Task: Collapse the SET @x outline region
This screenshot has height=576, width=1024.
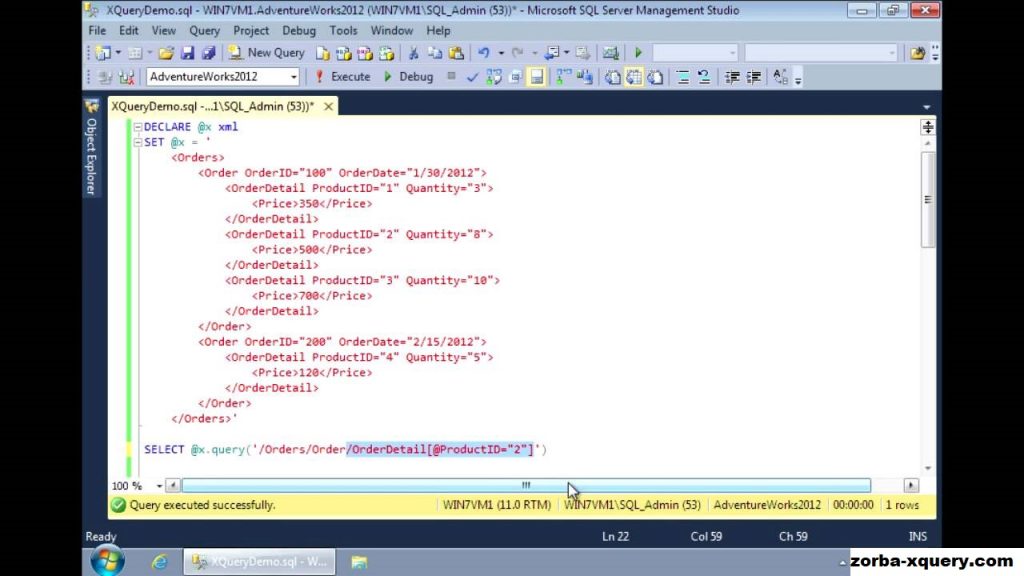Action: 138,142
